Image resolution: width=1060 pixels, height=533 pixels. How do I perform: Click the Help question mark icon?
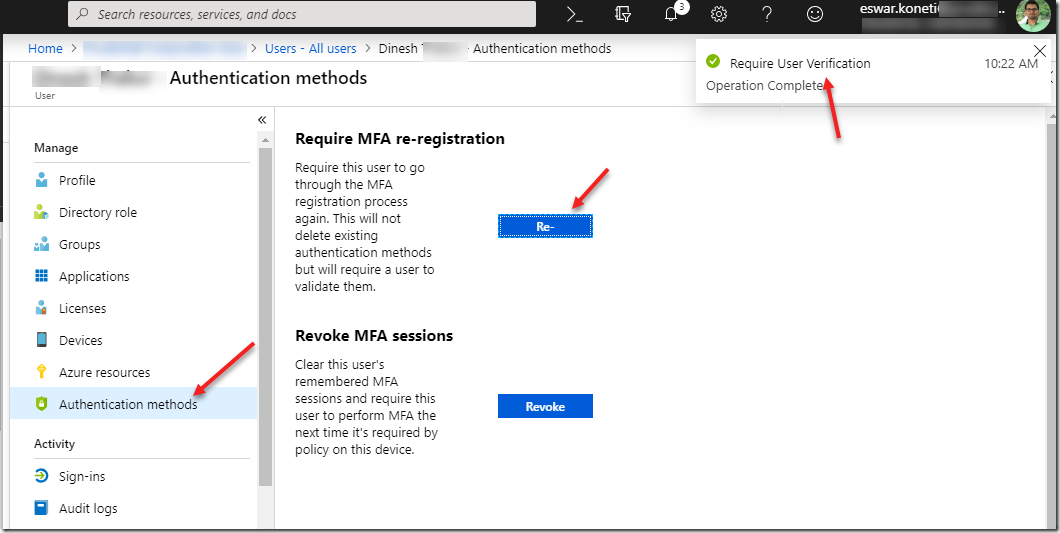(x=767, y=14)
